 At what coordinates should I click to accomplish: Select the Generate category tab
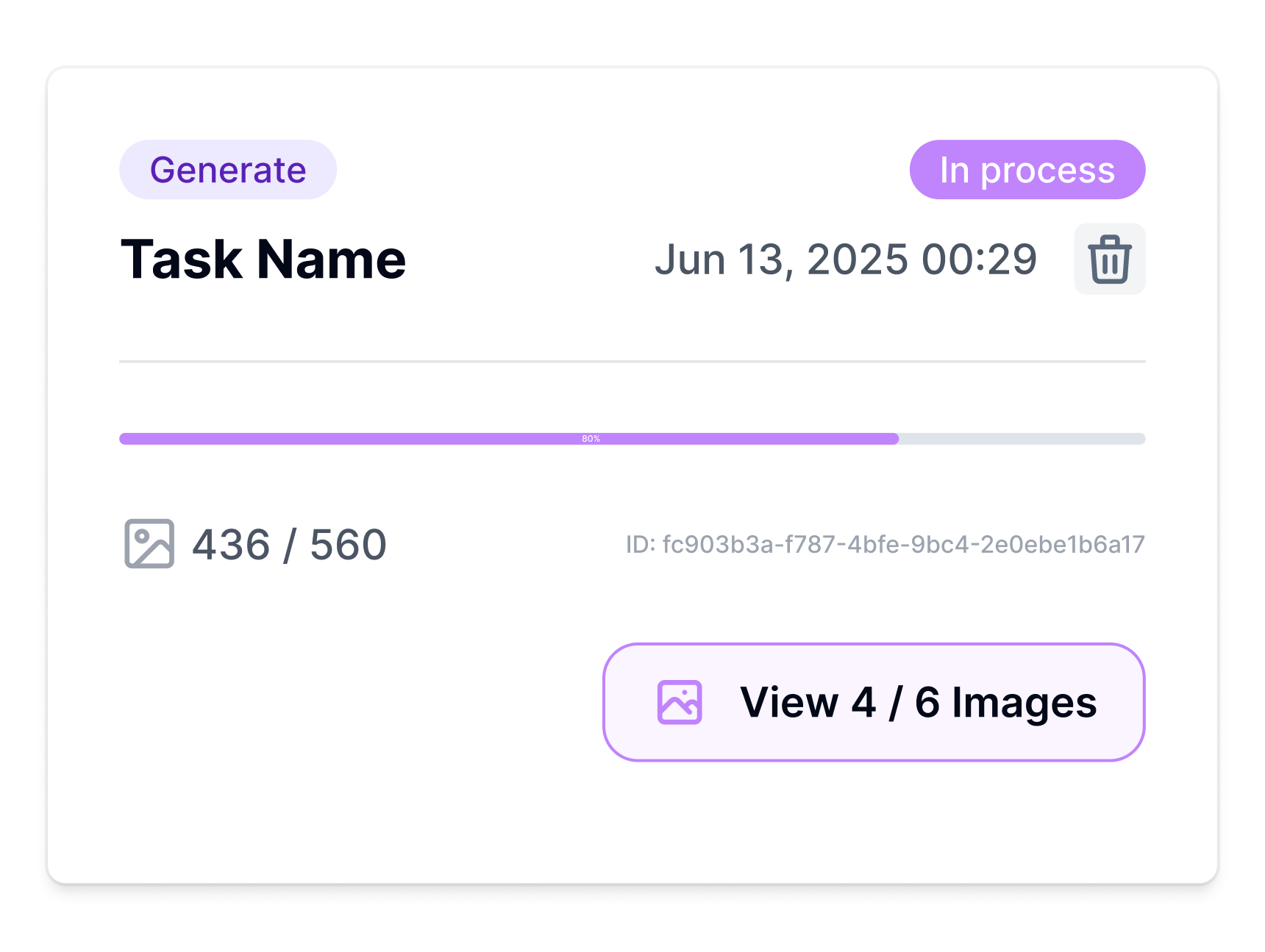coord(227,169)
